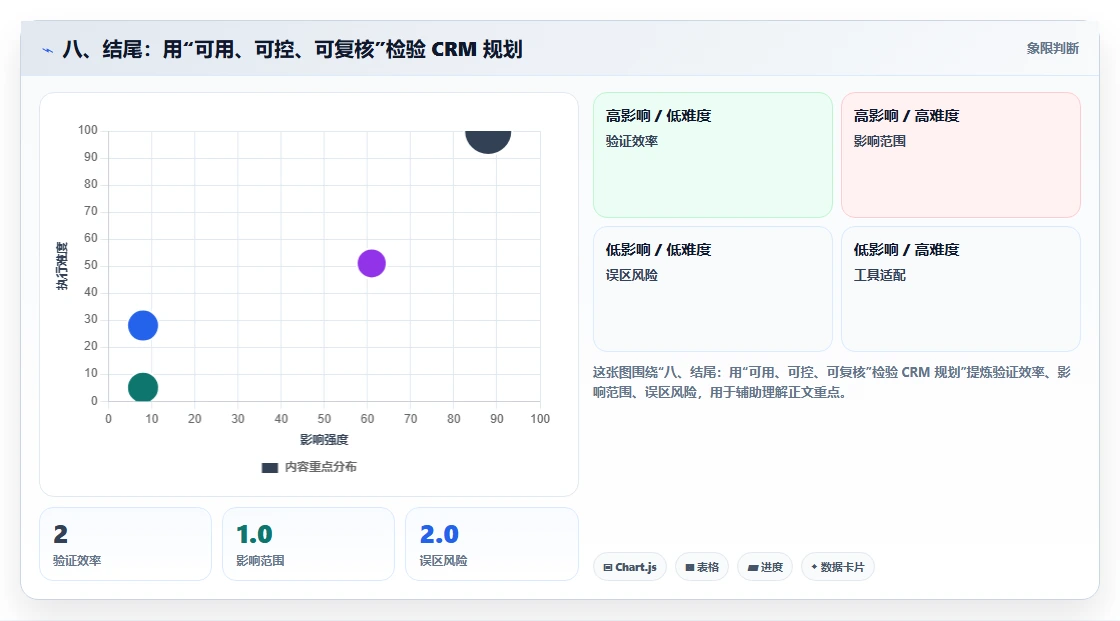Viewport: 1120px width, 621px height.
Task: Click the x-axis tick label 50
Action: 324,419
